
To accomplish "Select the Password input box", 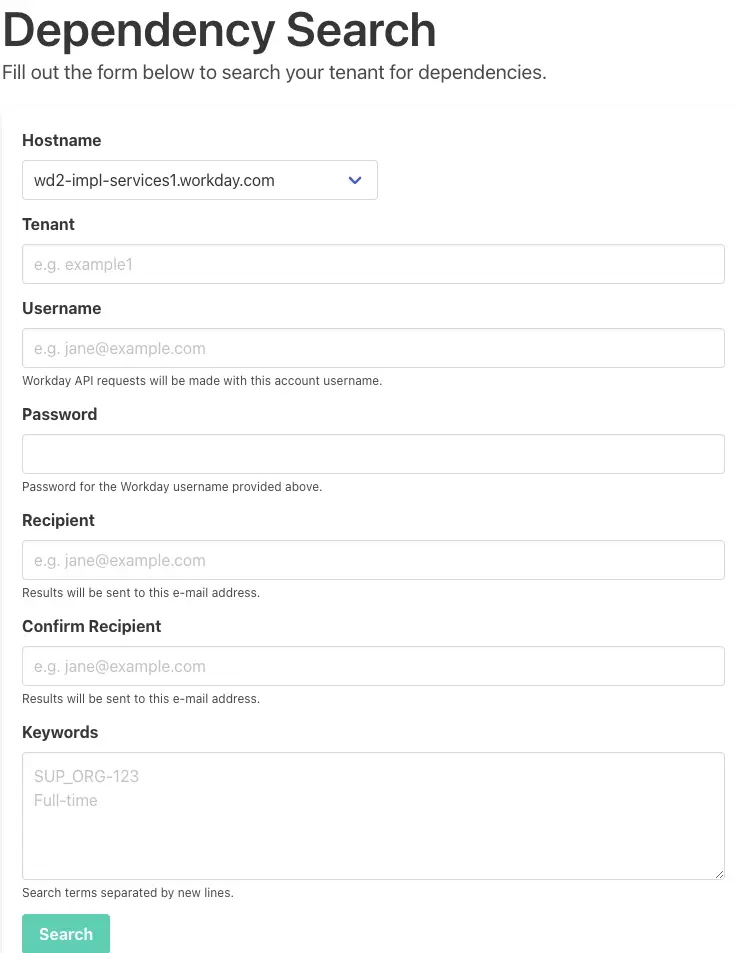I will [x=373, y=454].
